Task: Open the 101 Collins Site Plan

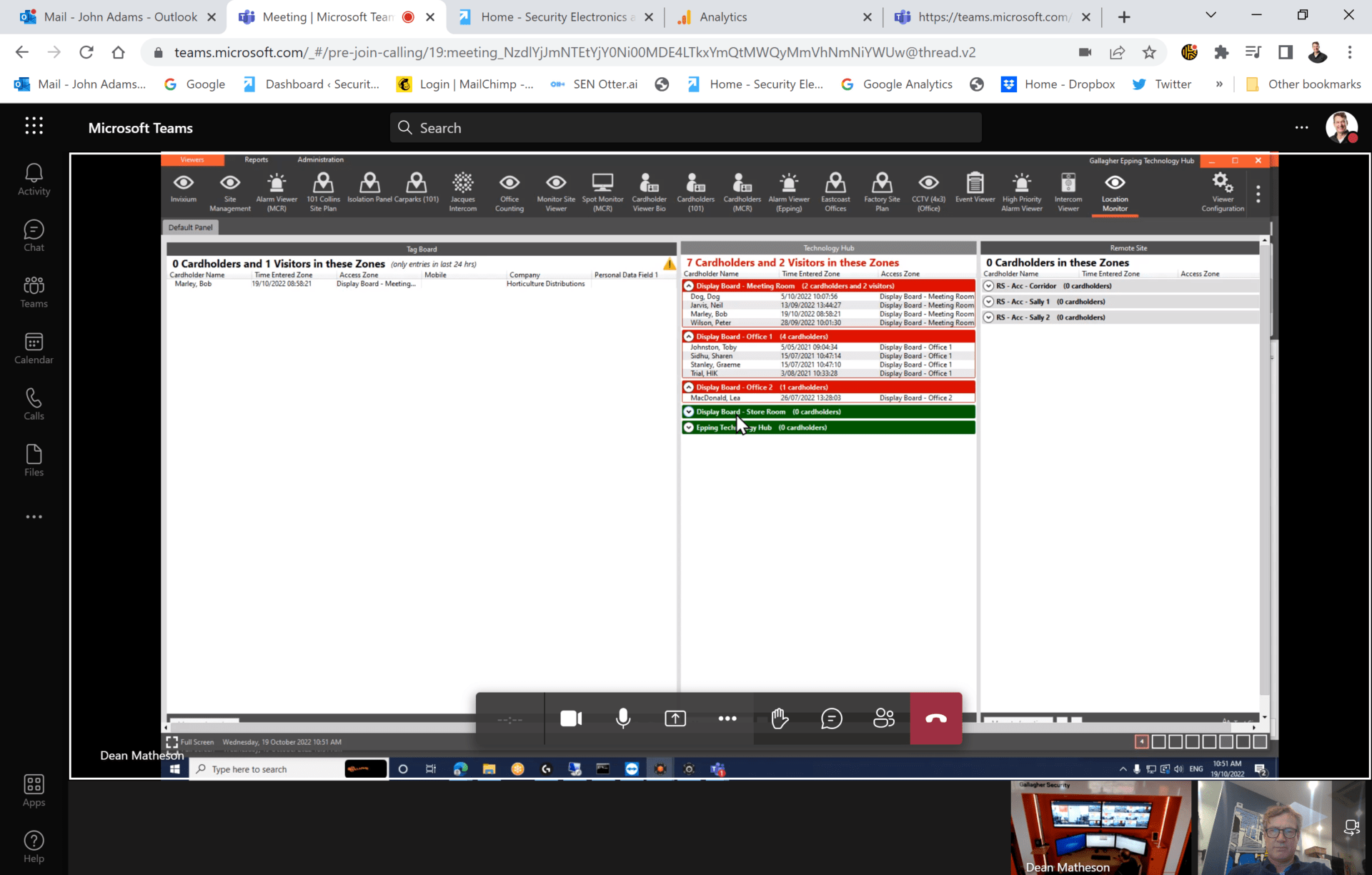Action: click(323, 191)
